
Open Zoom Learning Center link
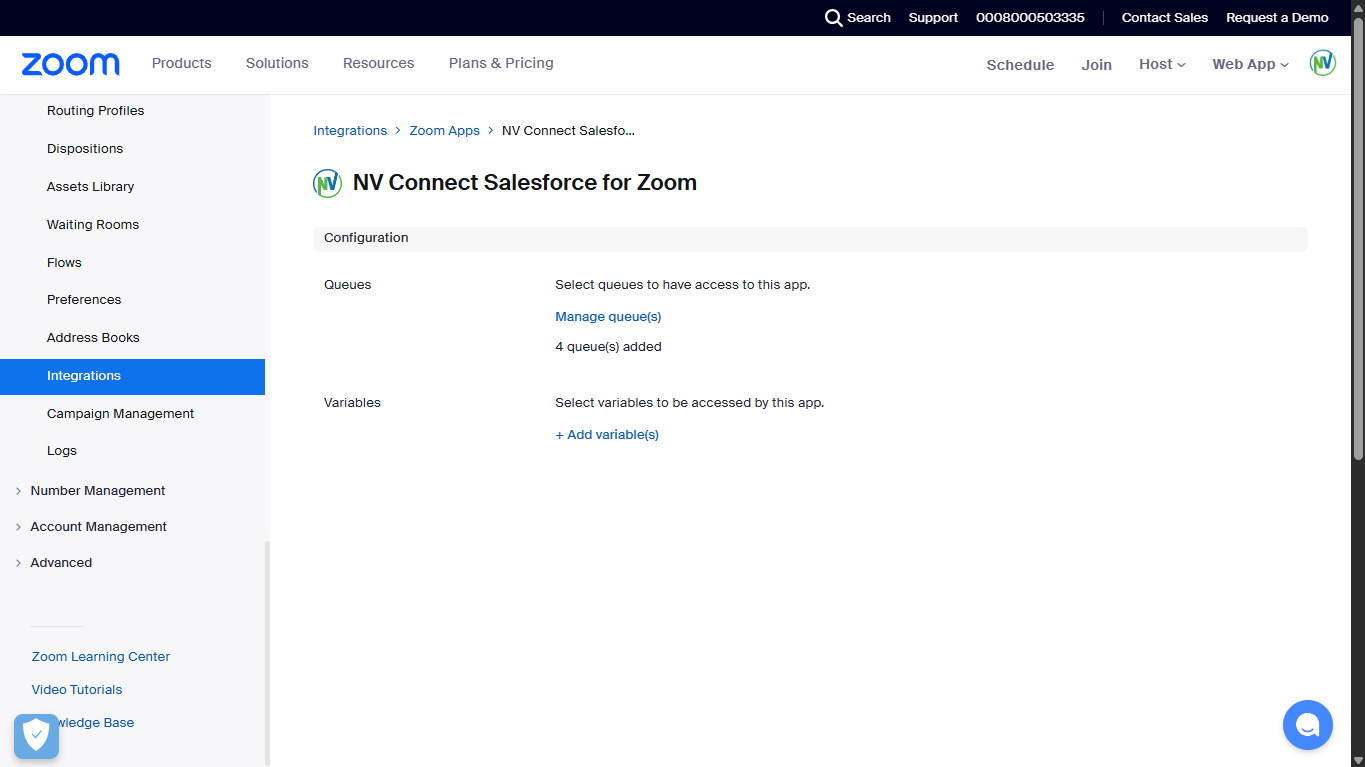click(x=101, y=657)
